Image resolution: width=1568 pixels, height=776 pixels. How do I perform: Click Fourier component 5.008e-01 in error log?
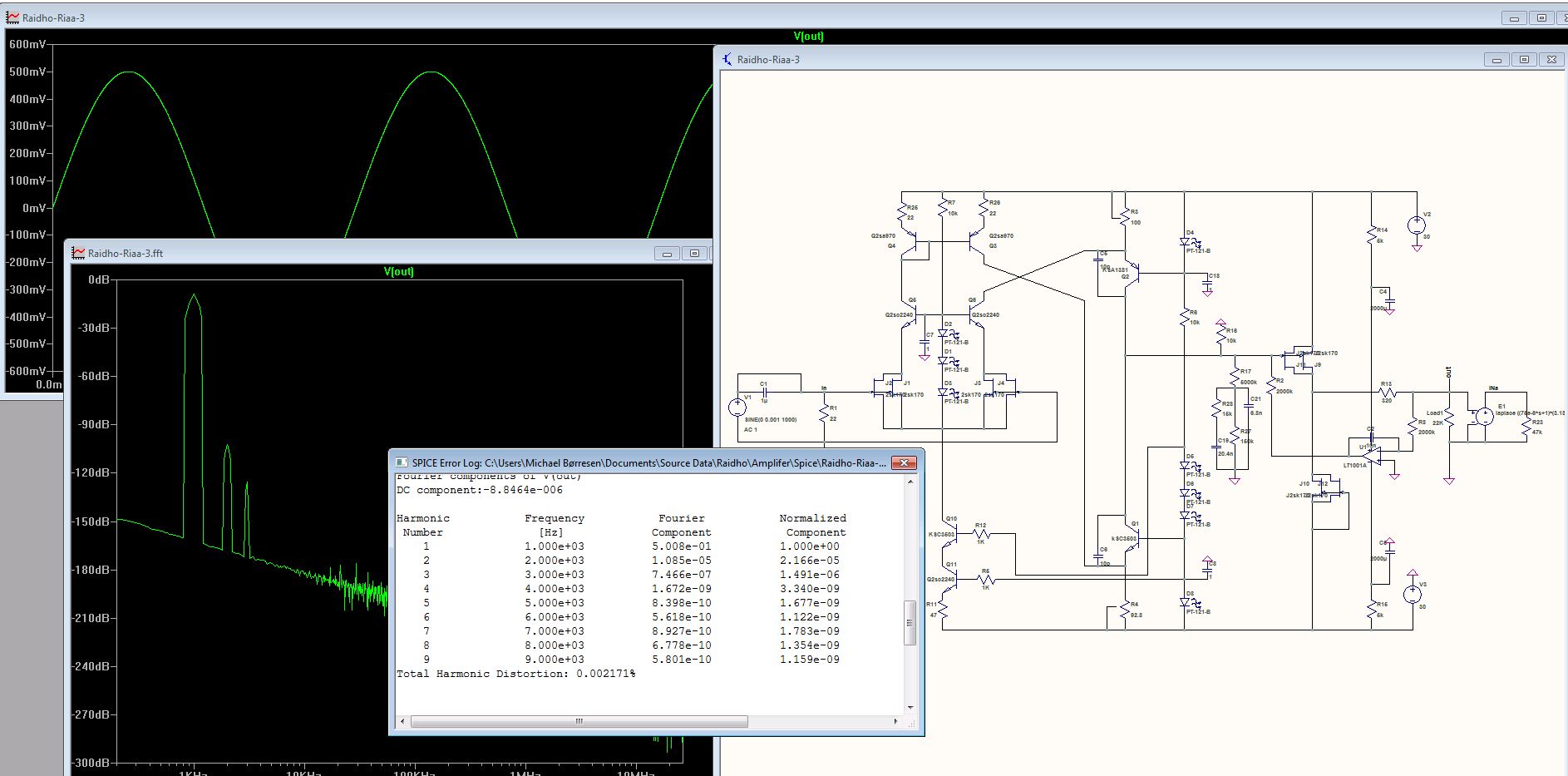click(x=682, y=546)
